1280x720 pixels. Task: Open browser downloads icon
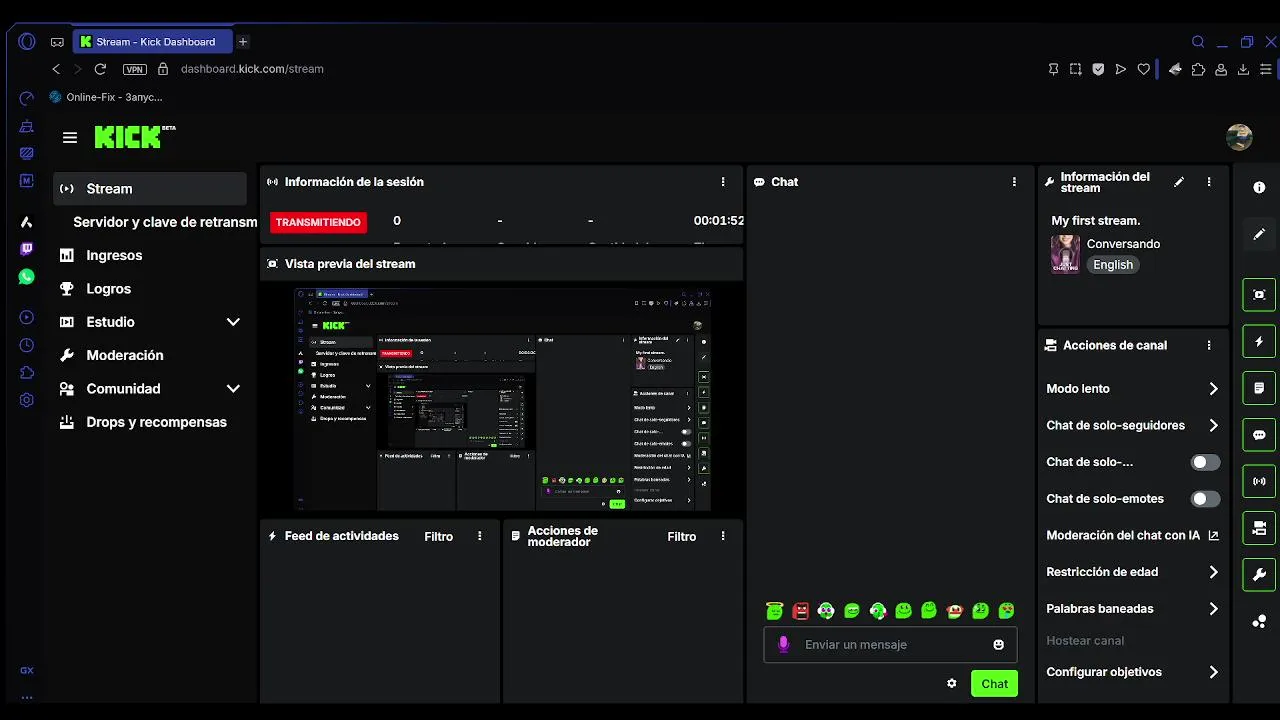1243,69
